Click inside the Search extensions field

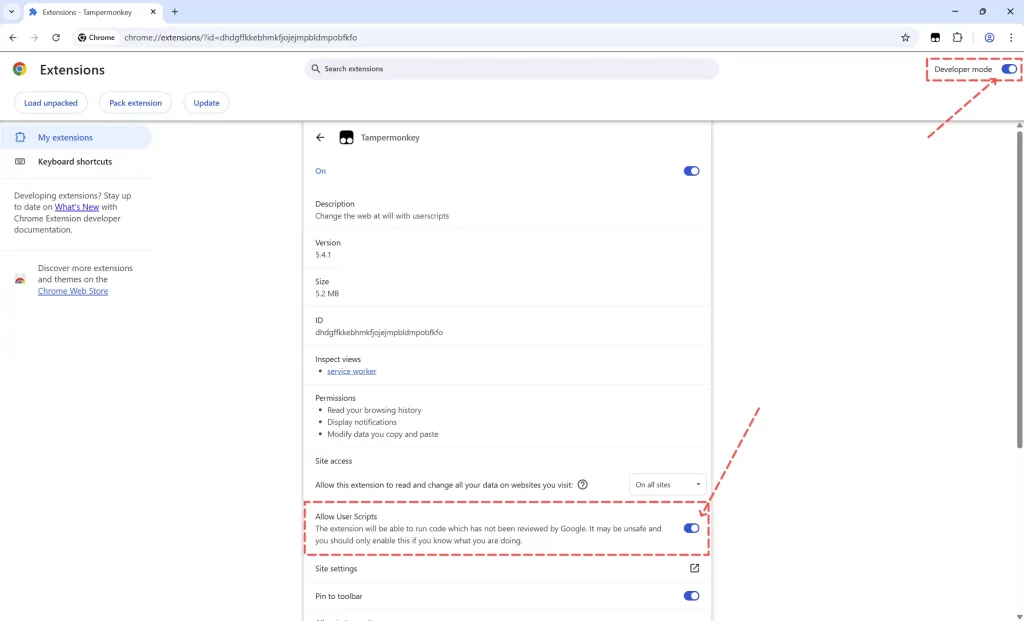[510, 68]
